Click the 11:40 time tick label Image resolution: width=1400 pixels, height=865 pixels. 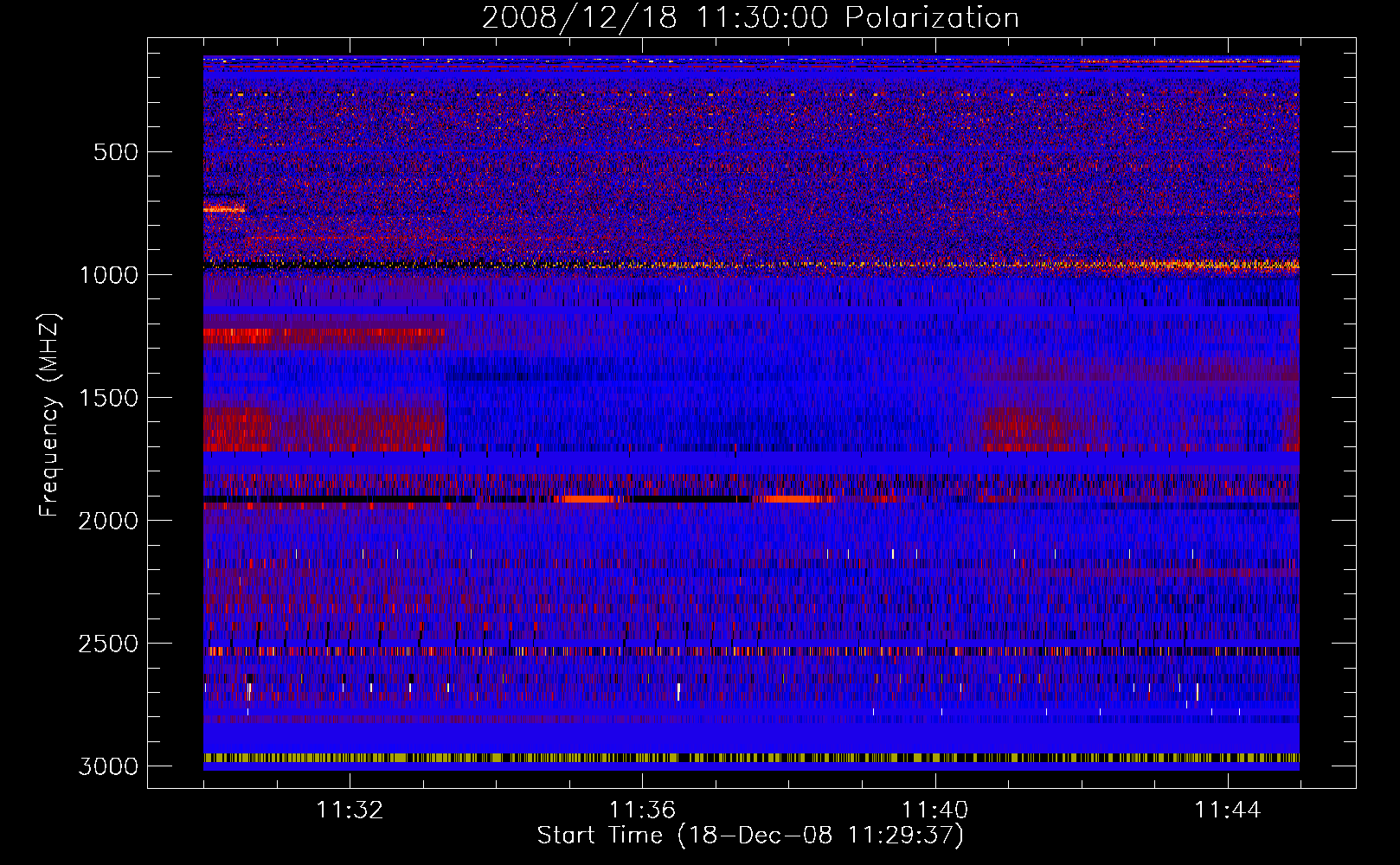pyautogui.click(x=935, y=811)
